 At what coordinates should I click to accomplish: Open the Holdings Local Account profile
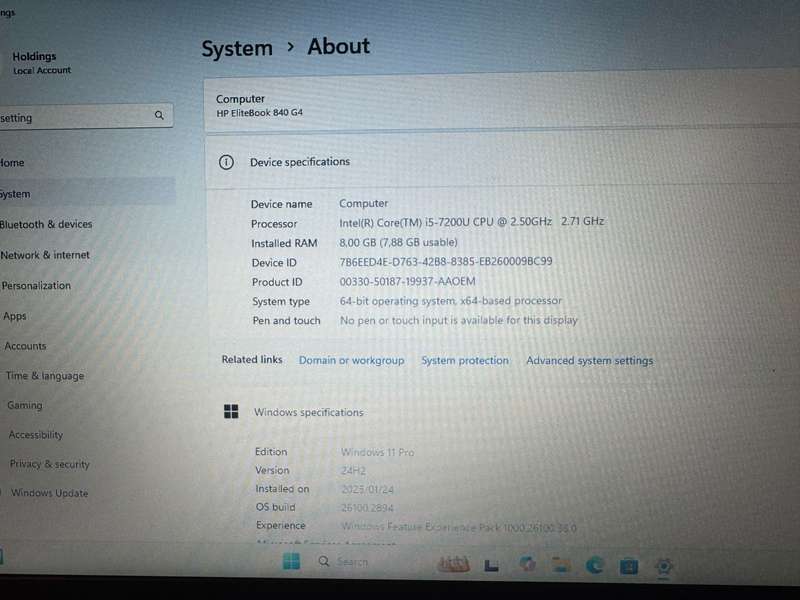tap(41, 63)
